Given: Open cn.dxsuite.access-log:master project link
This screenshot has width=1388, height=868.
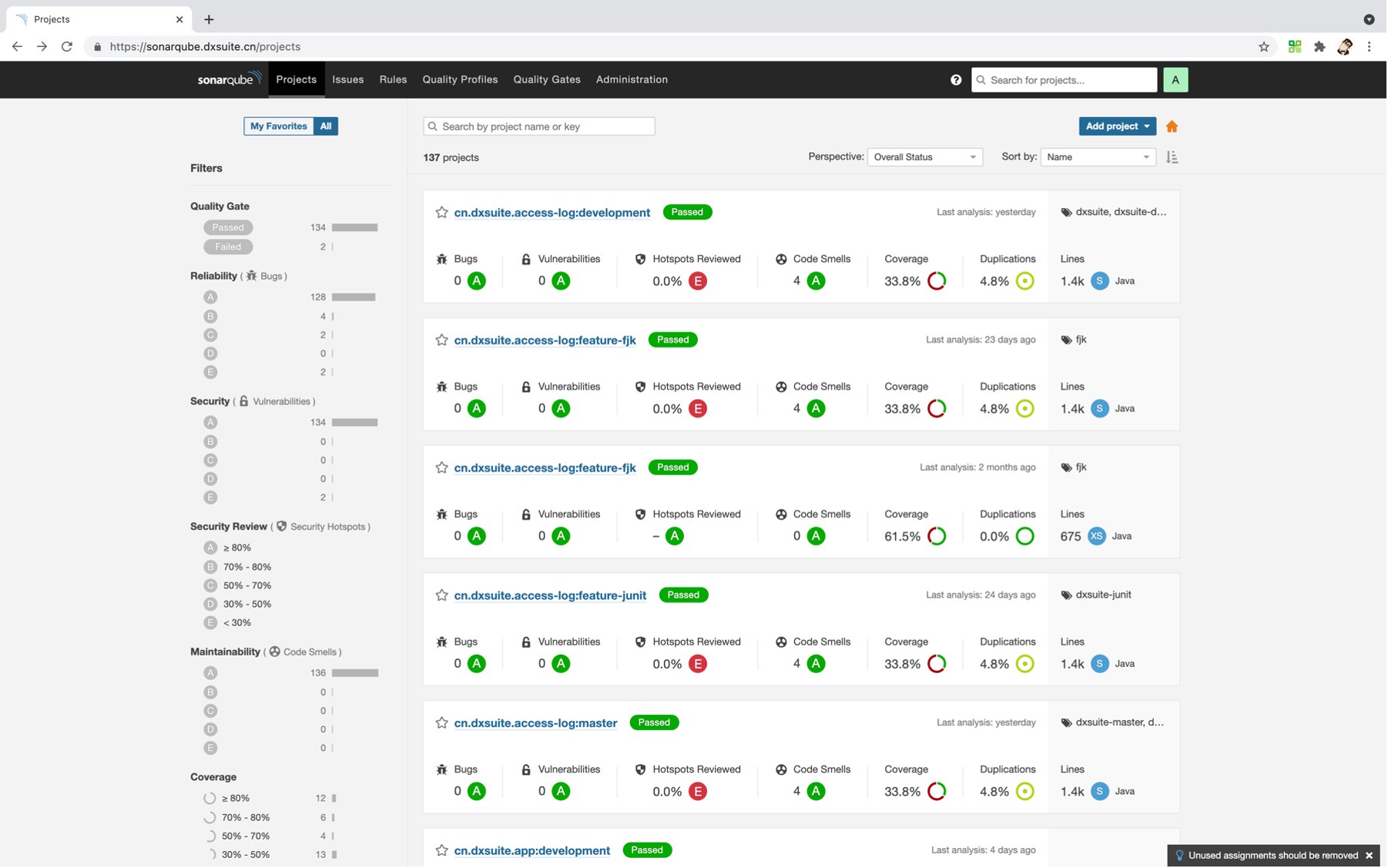Looking at the screenshot, I should (x=535, y=724).
